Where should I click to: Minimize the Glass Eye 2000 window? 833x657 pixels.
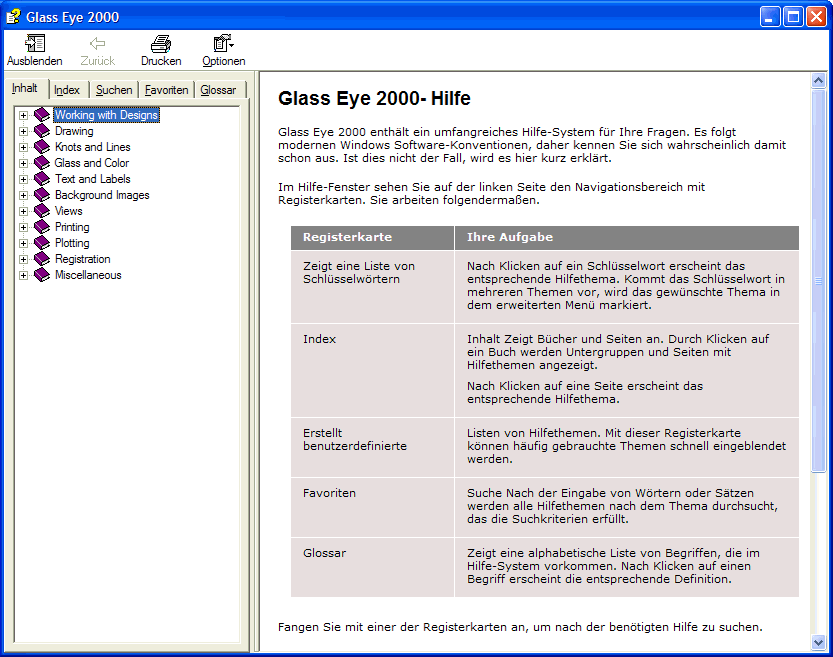pyautogui.click(x=770, y=17)
